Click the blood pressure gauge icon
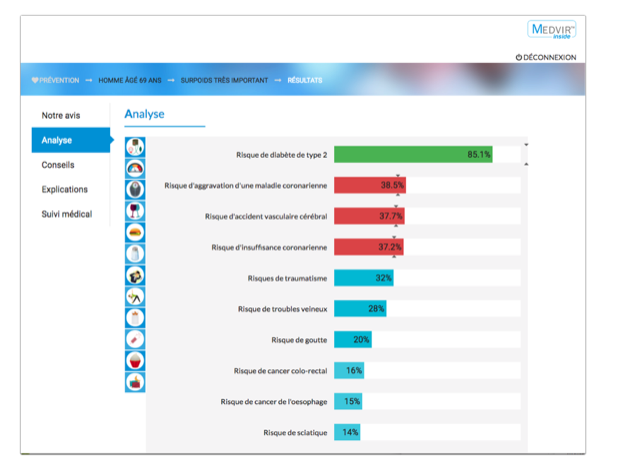The height and width of the screenshot is (470, 640). click(135, 168)
